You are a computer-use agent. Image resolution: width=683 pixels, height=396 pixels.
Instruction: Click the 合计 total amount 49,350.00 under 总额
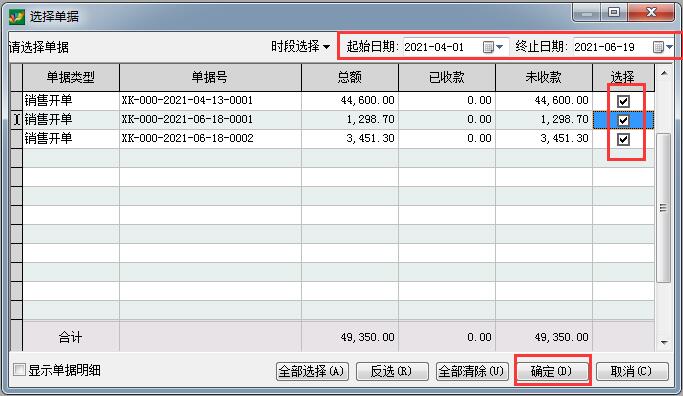coord(367,337)
